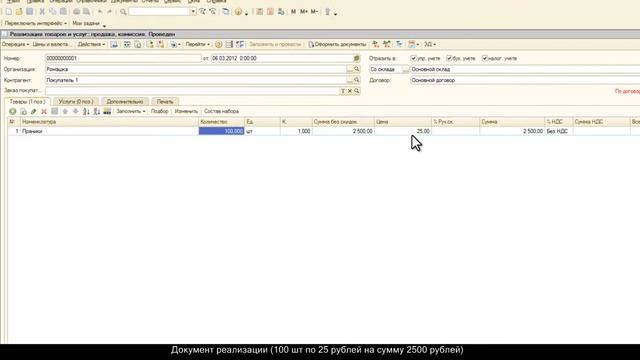Screen dimensions: 640x360
Task: Toggle the бух. учете checkbox
Action: tap(449, 58)
